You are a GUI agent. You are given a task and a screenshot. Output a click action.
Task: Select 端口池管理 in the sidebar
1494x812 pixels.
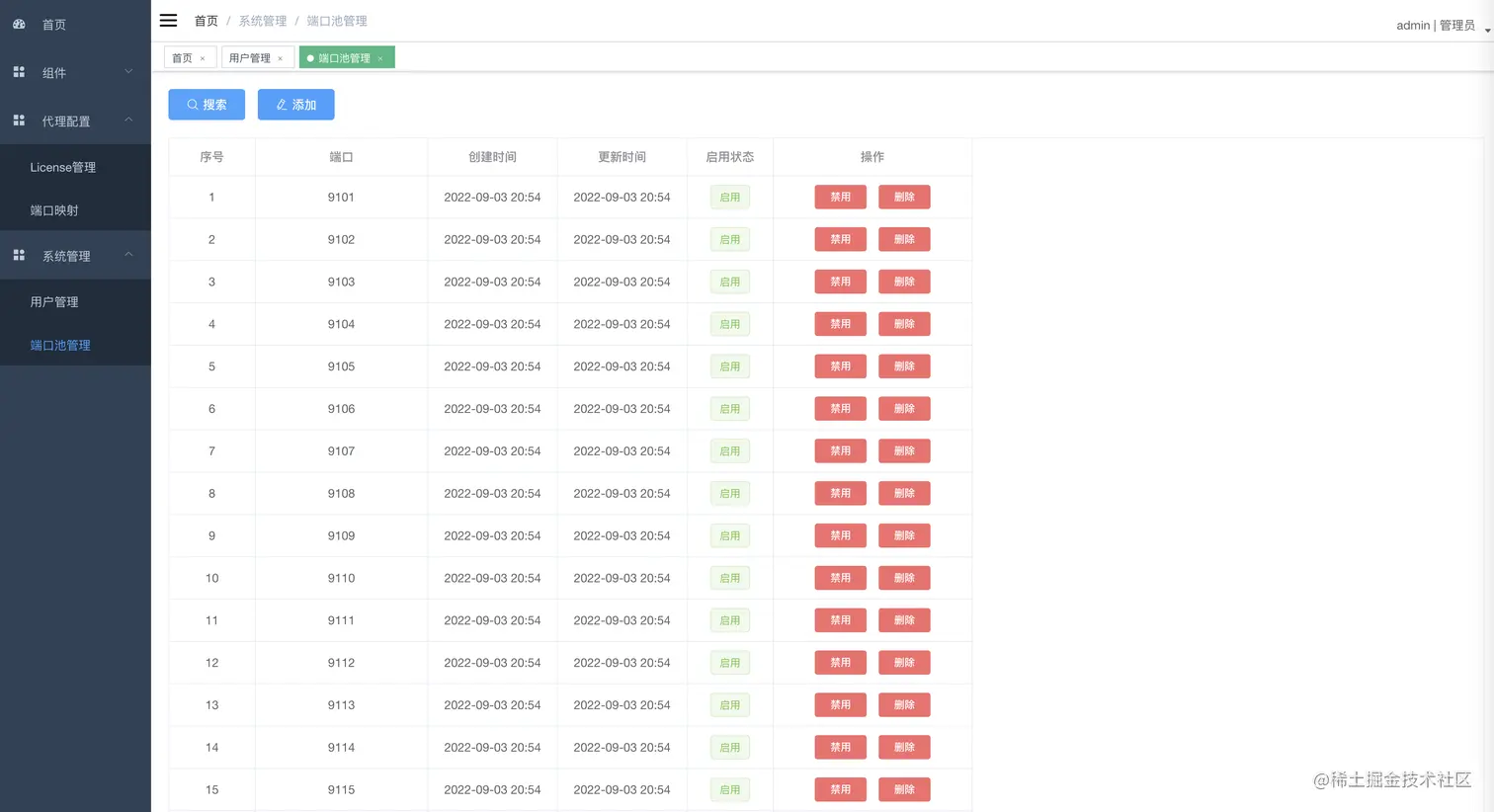75,345
